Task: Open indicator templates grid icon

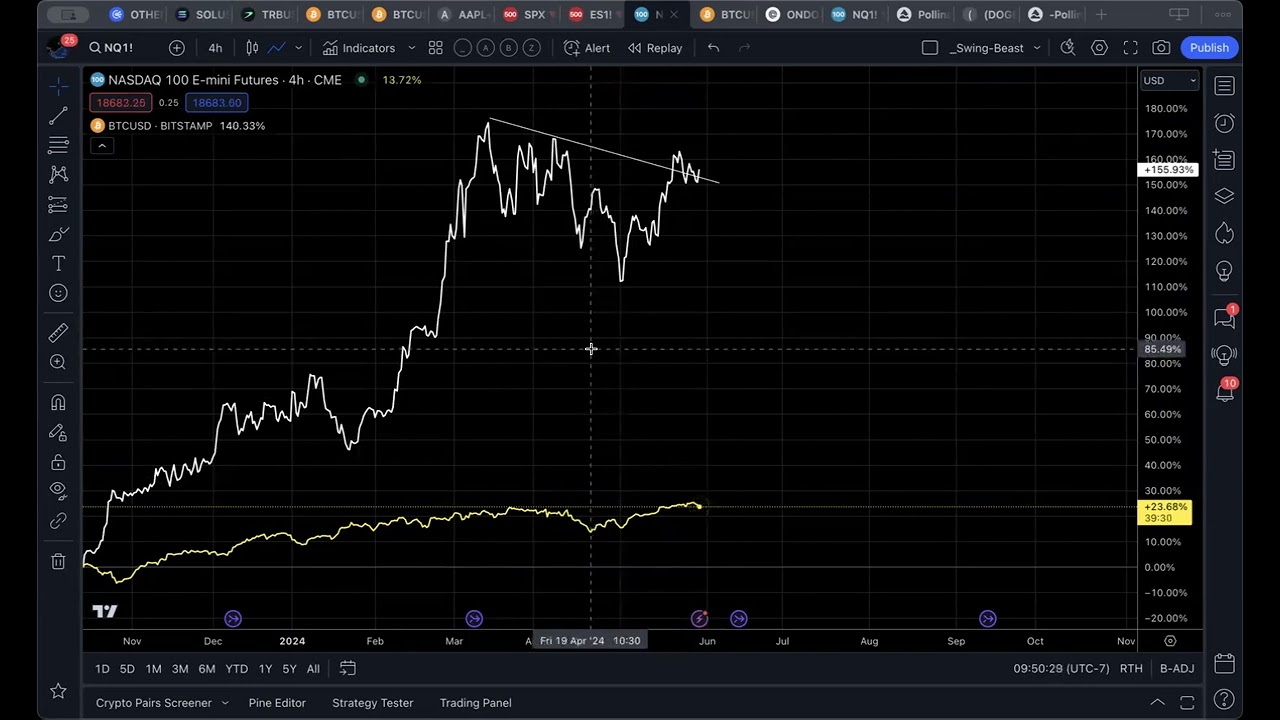Action: pyautogui.click(x=436, y=48)
